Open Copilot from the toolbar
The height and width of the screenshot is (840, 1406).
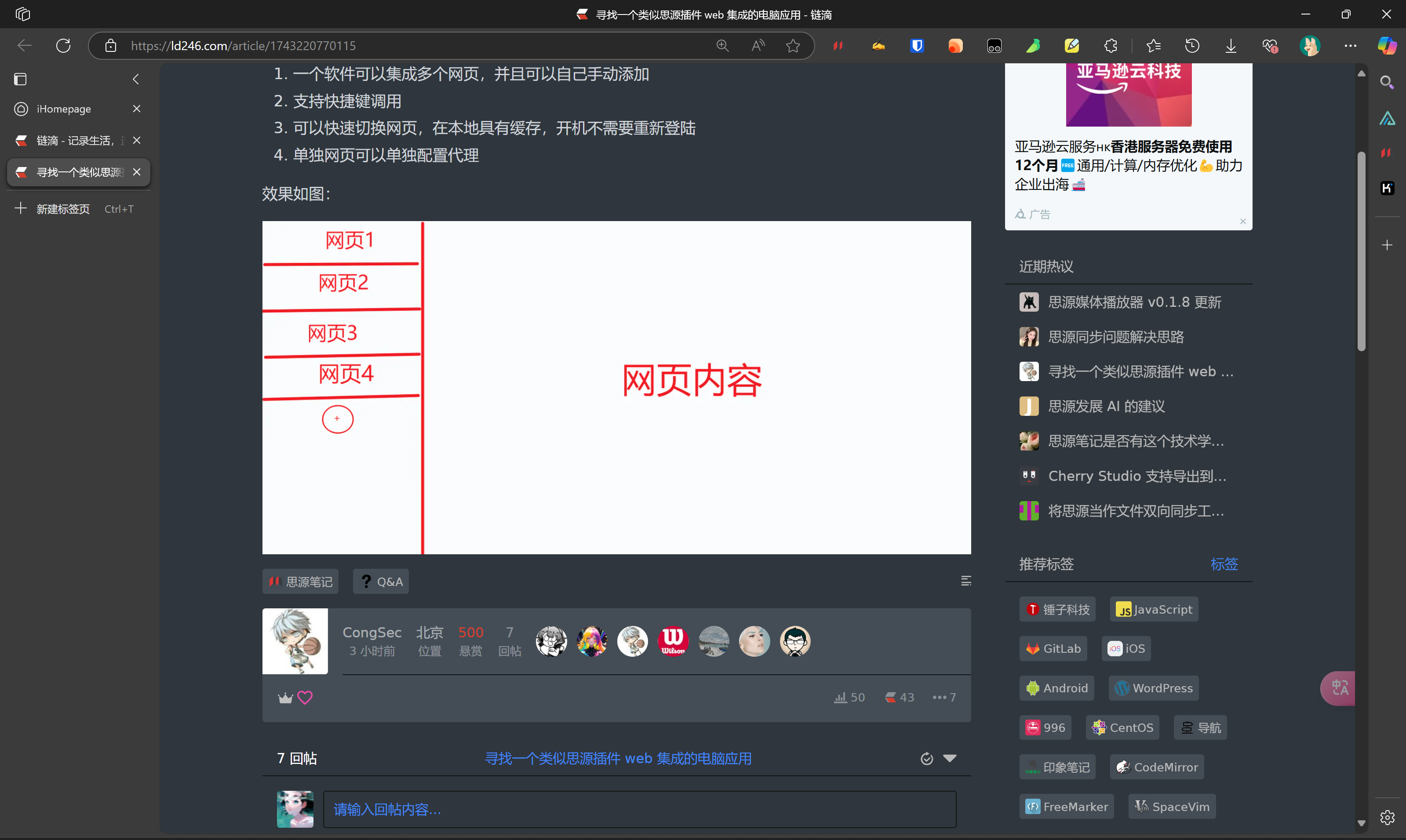pos(1386,45)
